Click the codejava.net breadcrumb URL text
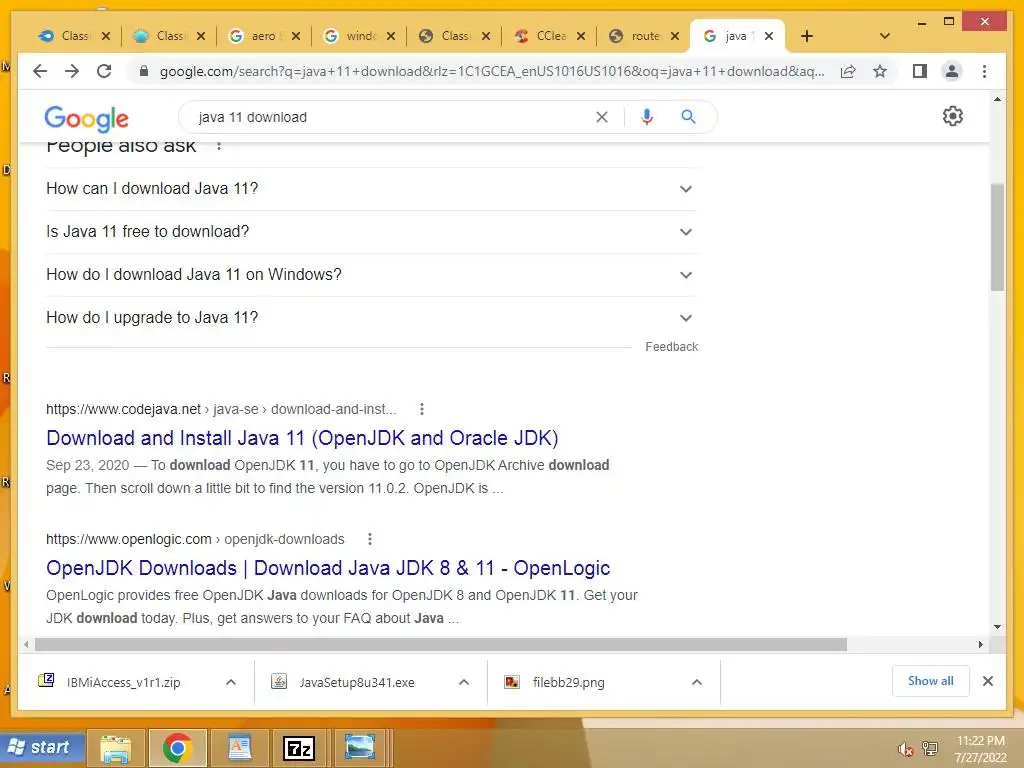Screen dimensions: 1024x768 (x=221, y=409)
